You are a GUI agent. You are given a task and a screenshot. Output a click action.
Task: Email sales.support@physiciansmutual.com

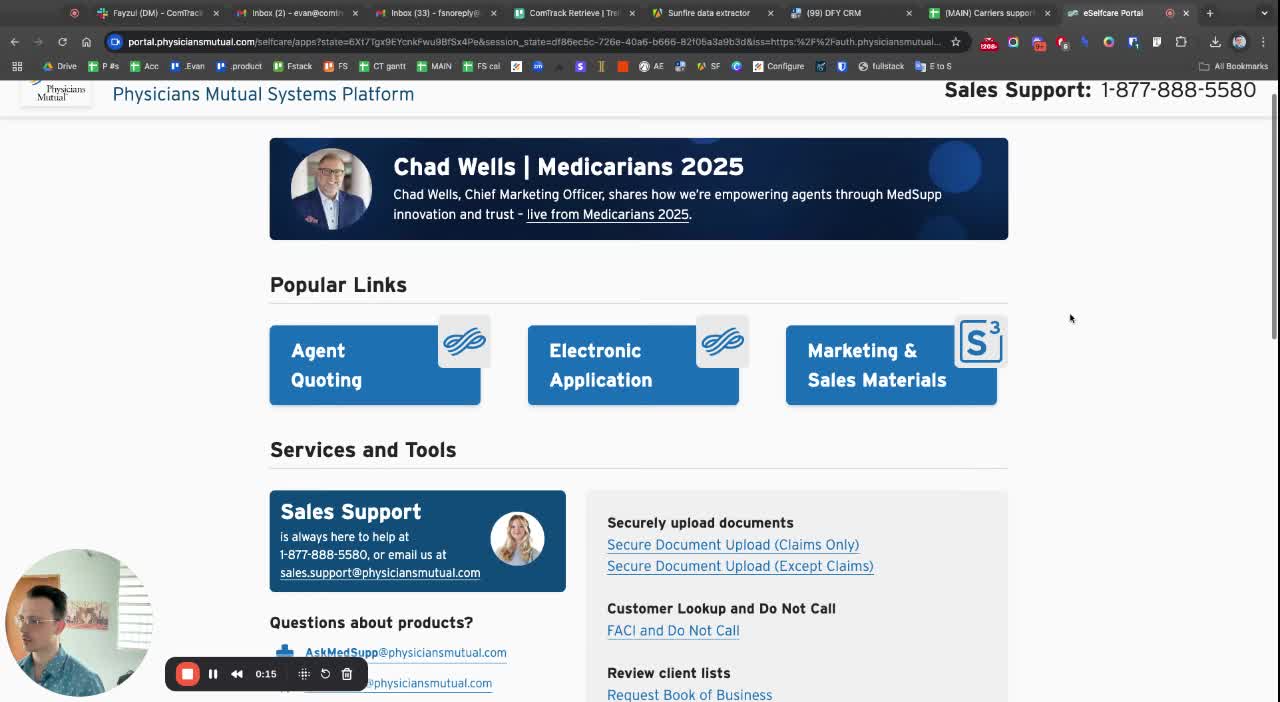(x=380, y=573)
